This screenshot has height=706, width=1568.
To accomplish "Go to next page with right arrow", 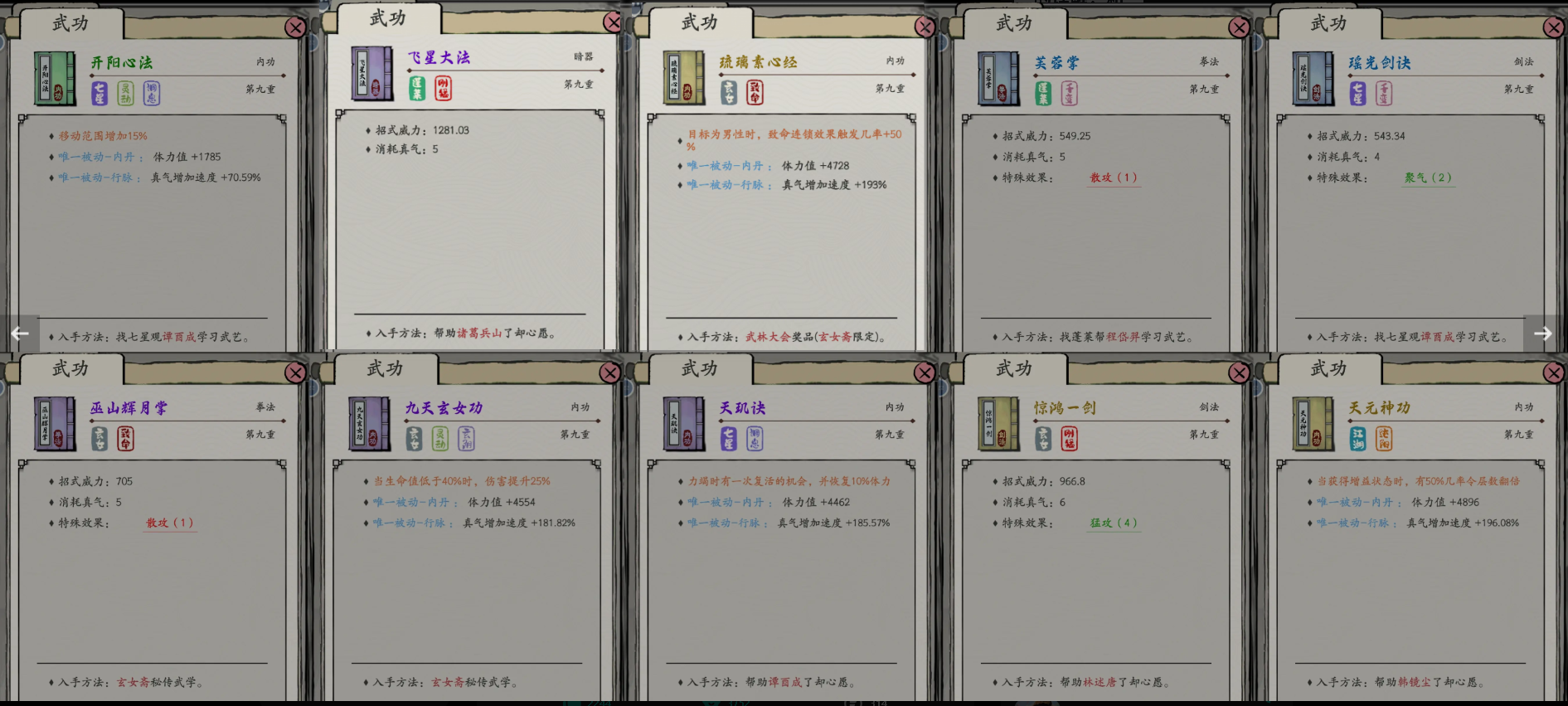I will (x=1544, y=334).
